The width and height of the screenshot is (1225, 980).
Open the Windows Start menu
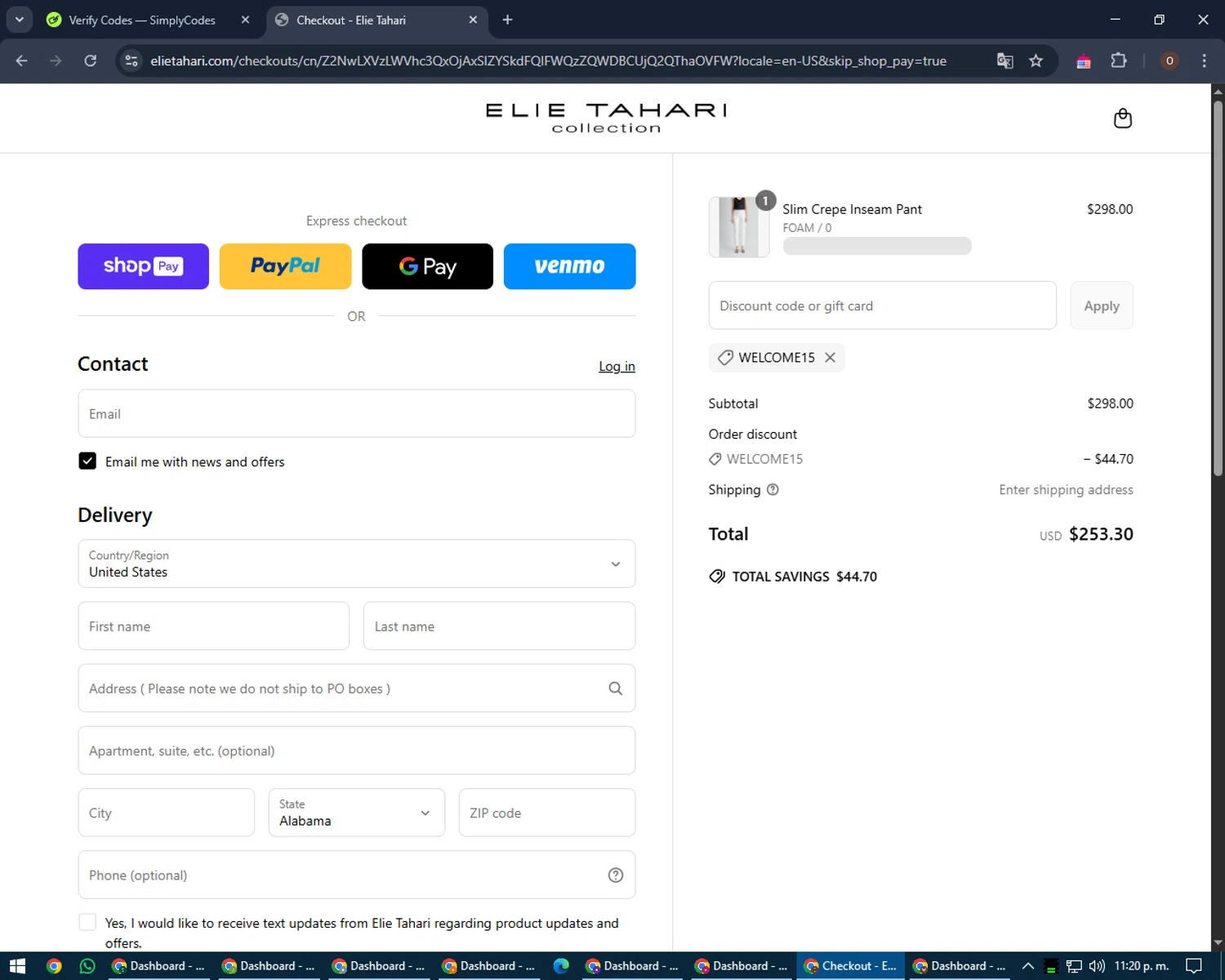pyautogui.click(x=18, y=966)
